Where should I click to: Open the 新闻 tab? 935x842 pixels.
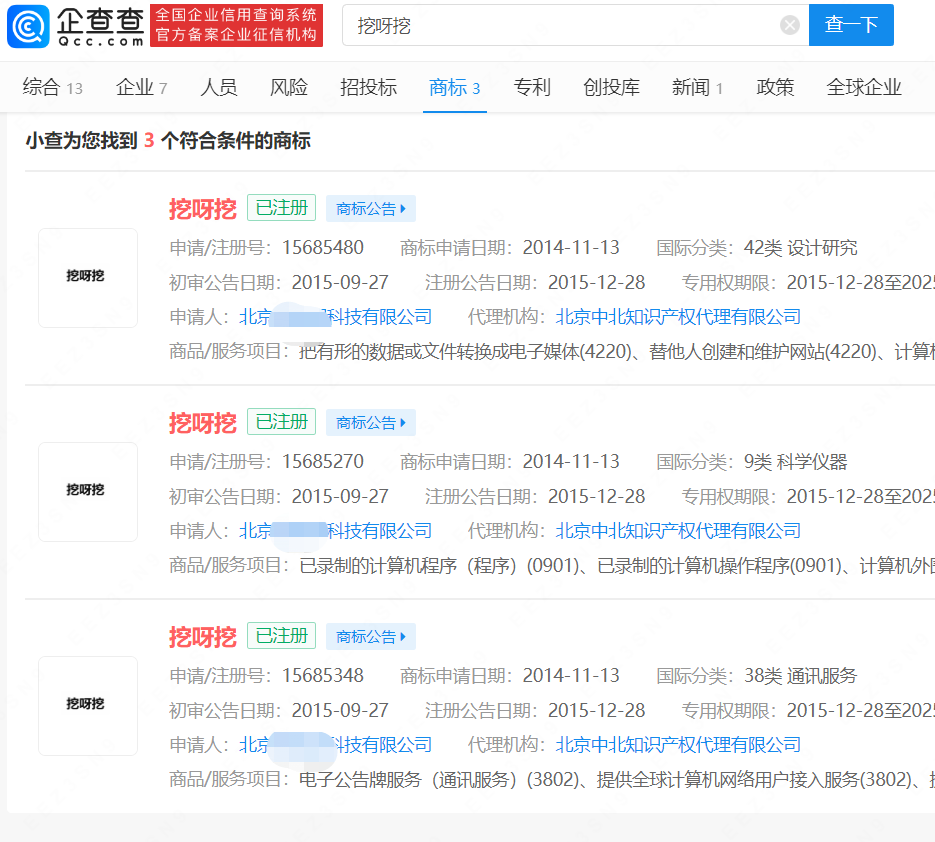(697, 88)
